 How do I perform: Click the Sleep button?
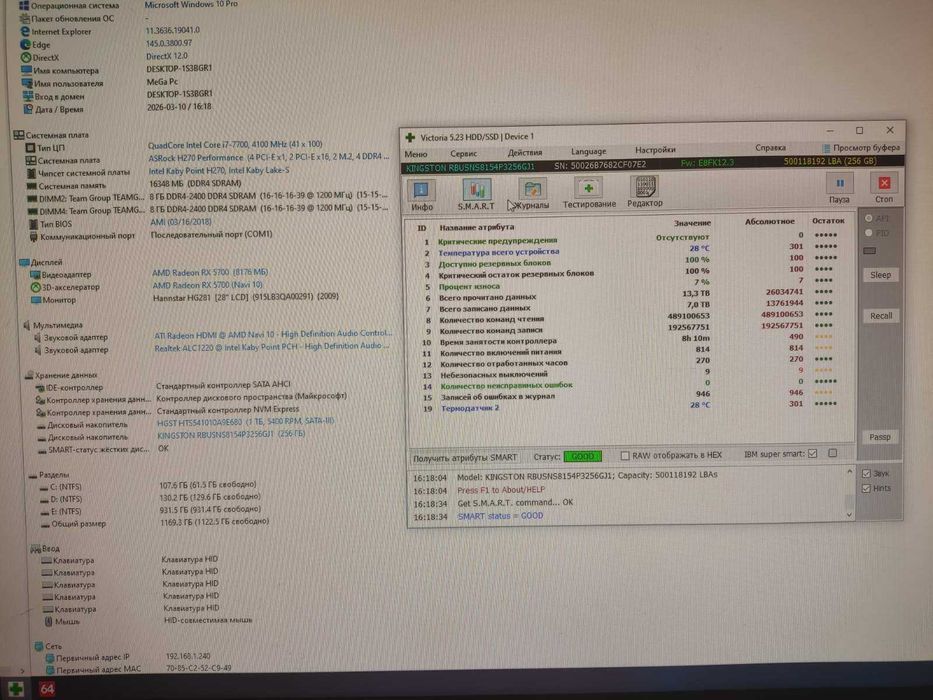(881, 275)
